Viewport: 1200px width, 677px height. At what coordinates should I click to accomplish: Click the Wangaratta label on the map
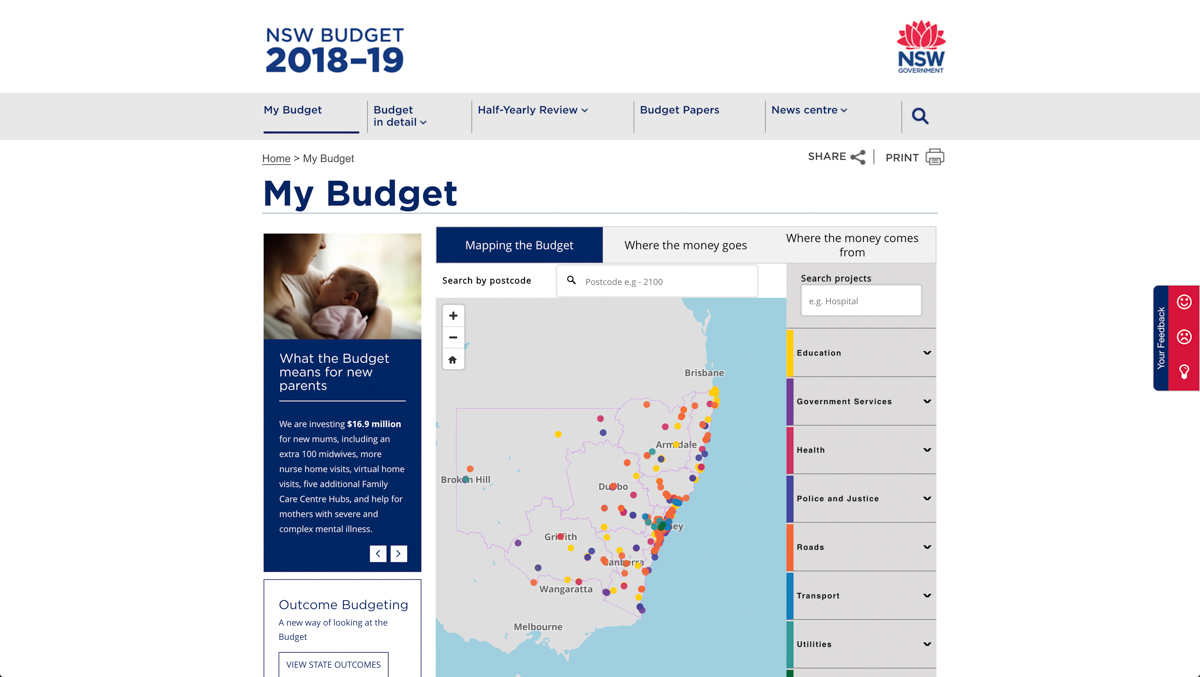point(566,589)
